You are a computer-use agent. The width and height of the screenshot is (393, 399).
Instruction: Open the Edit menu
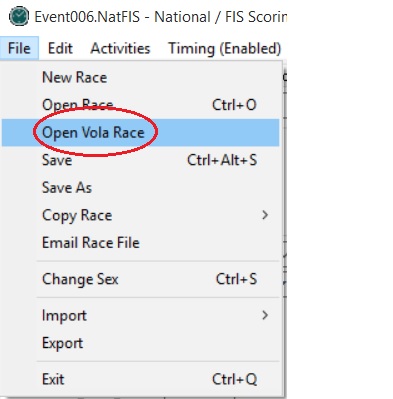click(x=60, y=48)
